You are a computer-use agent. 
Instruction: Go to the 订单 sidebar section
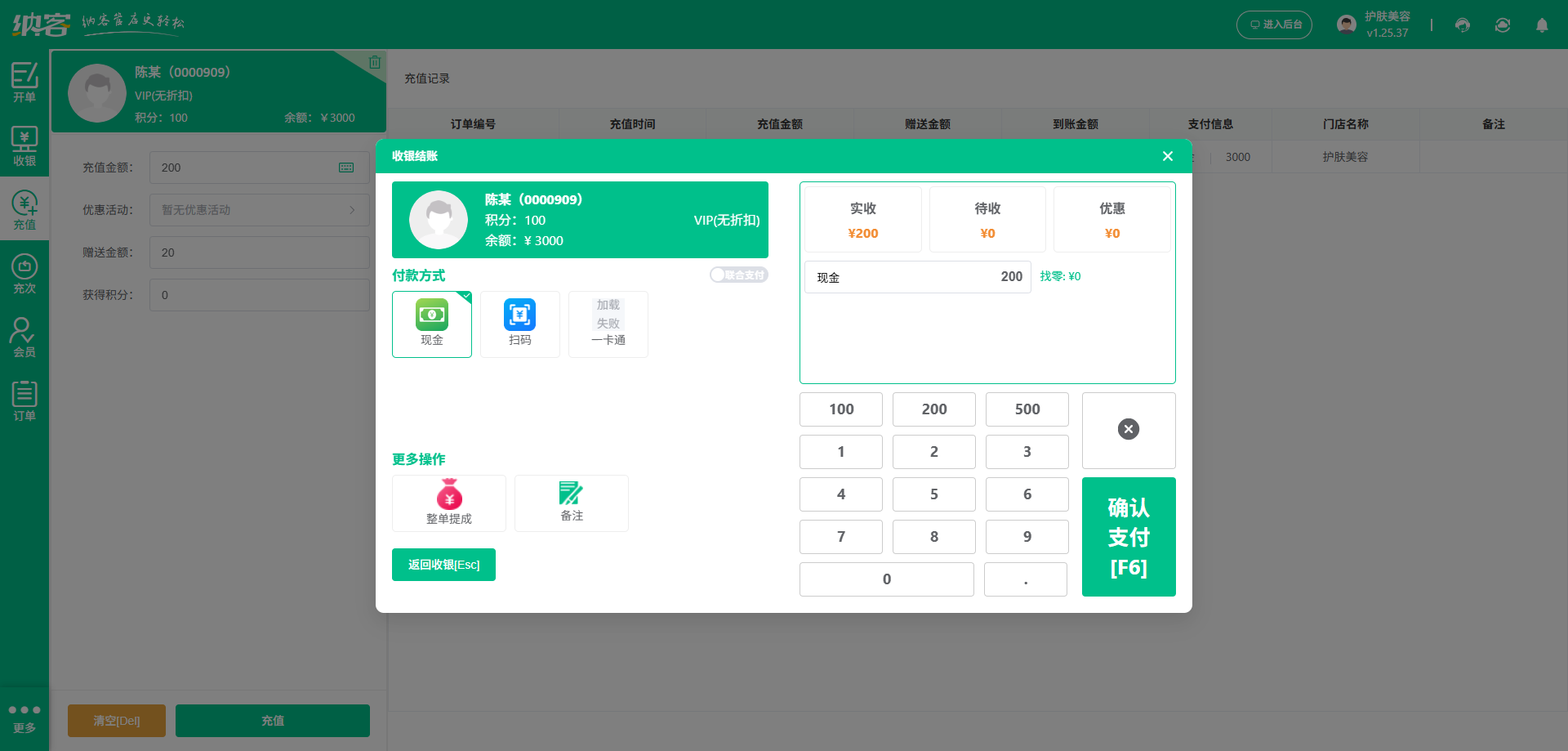pos(24,401)
